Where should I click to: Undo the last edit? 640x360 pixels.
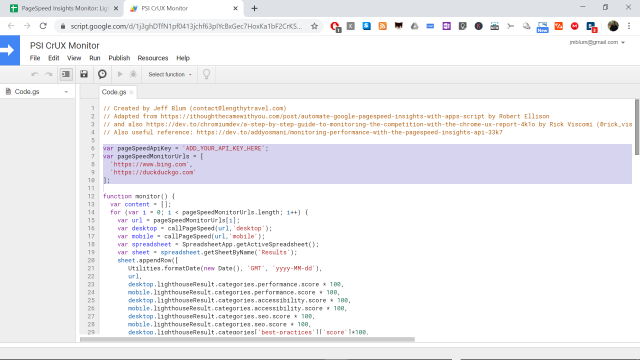pos(35,74)
